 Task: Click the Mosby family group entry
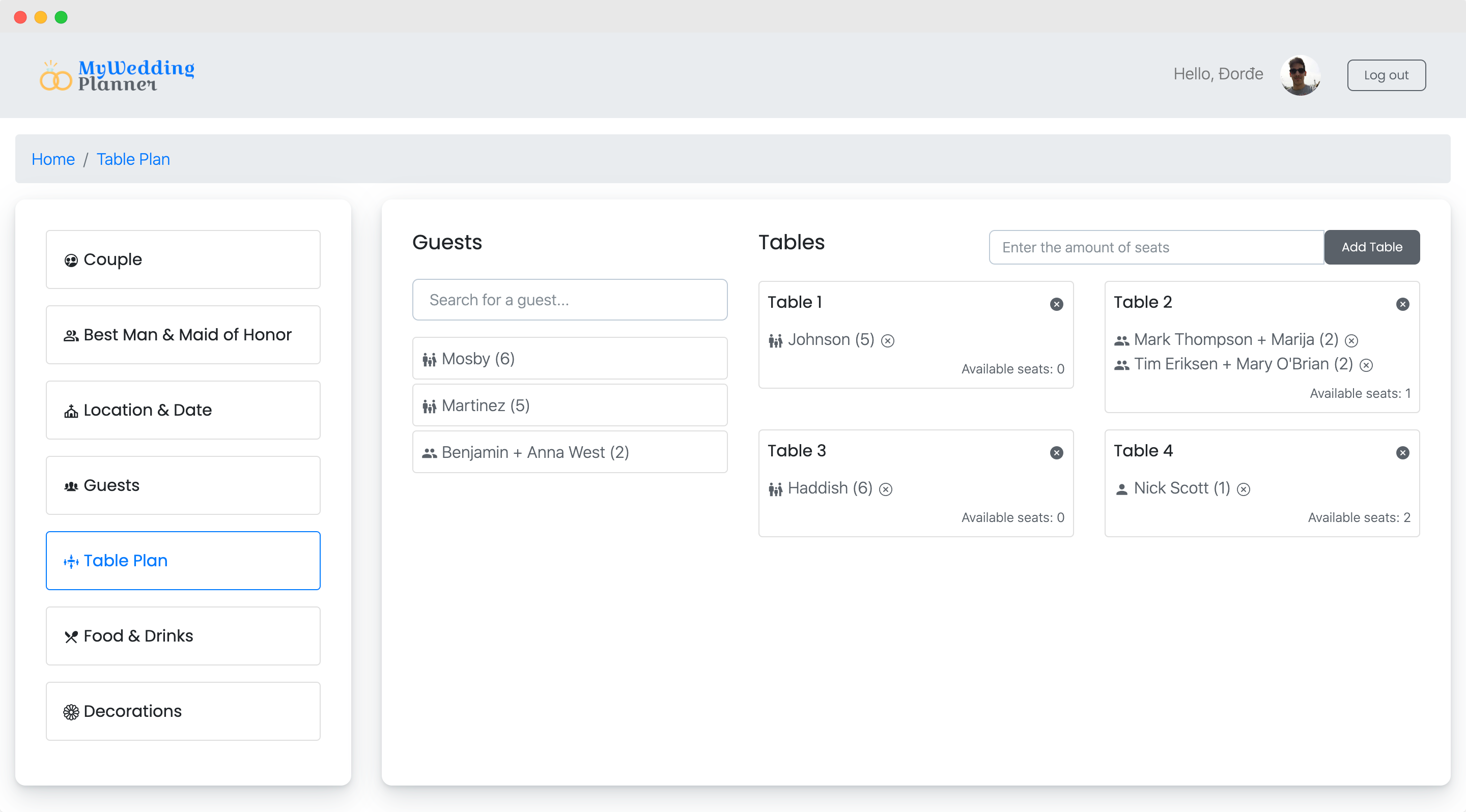[x=570, y=358]
